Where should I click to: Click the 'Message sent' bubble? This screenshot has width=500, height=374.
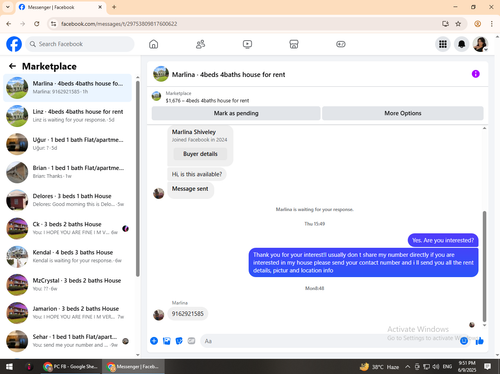[x=190, y=189]
